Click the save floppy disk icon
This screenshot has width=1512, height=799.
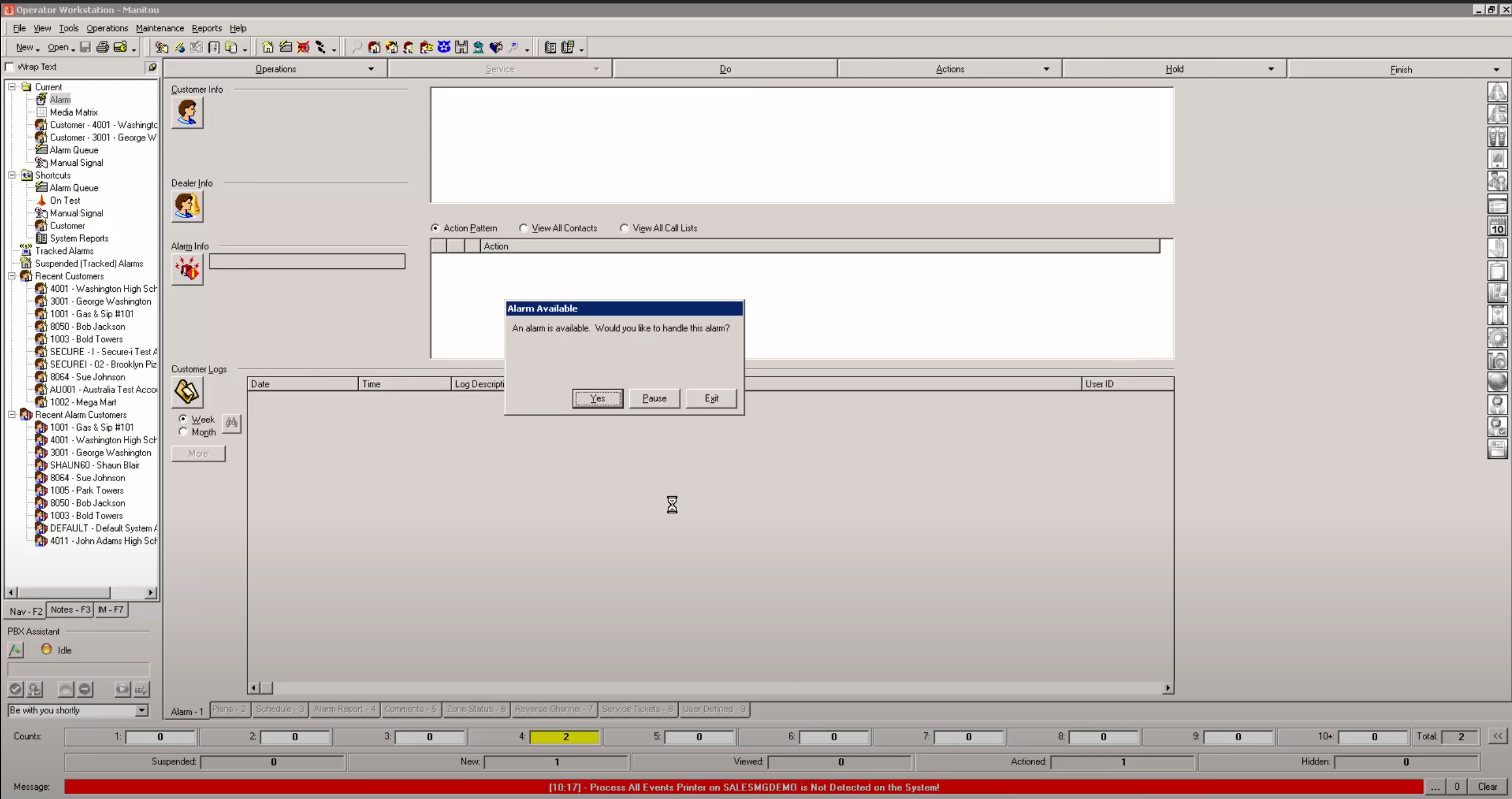coord(85,48)
